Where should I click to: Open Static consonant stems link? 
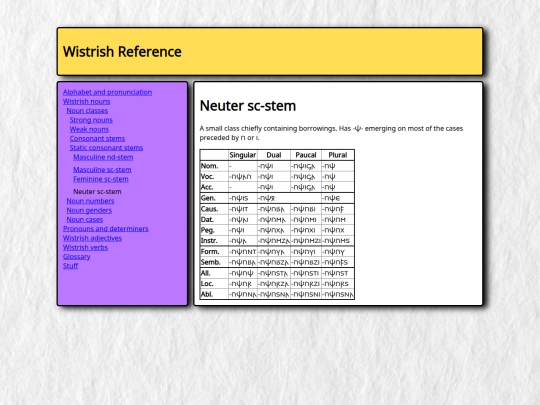point(106,148)
